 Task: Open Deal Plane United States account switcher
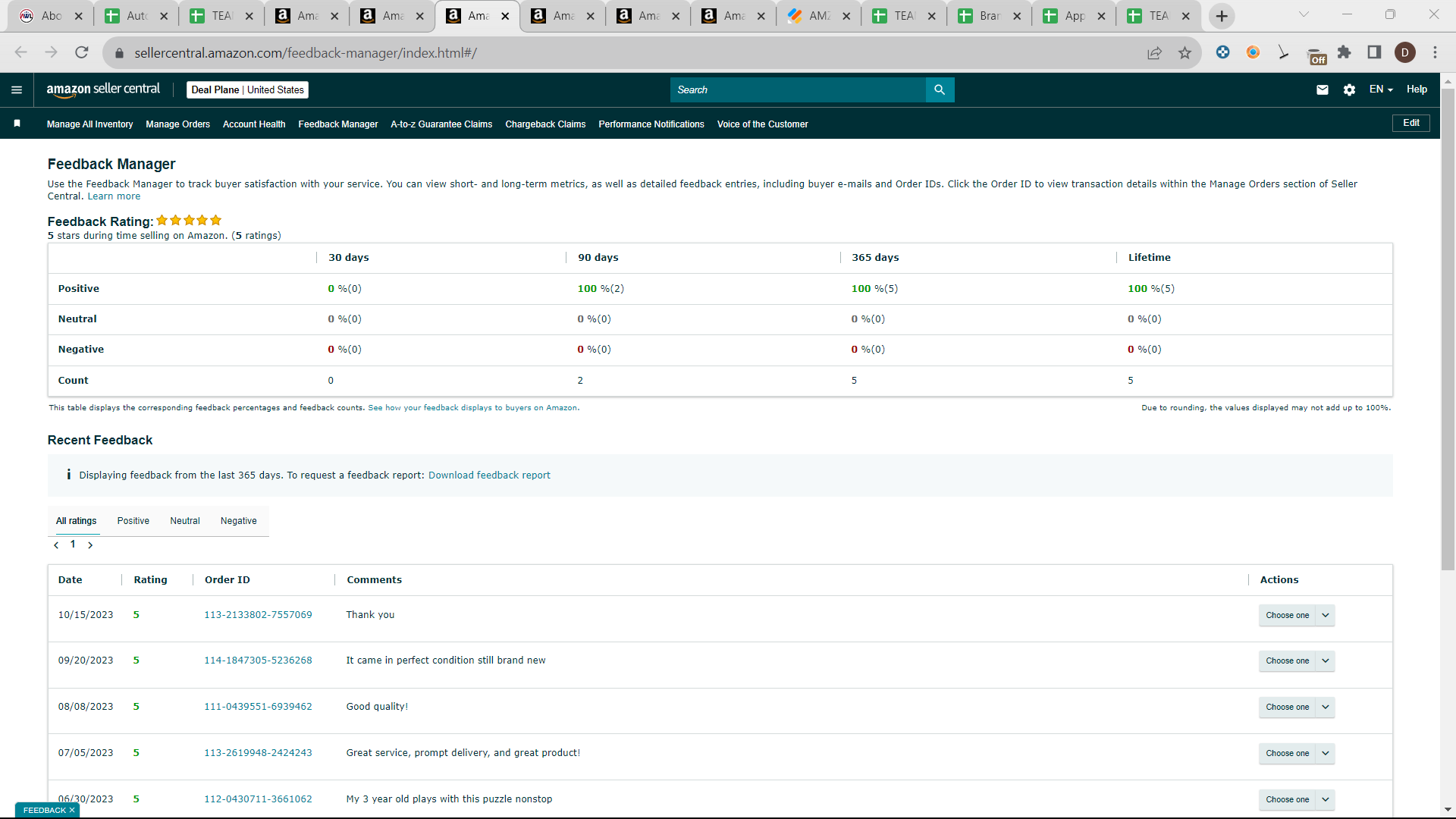247,89
